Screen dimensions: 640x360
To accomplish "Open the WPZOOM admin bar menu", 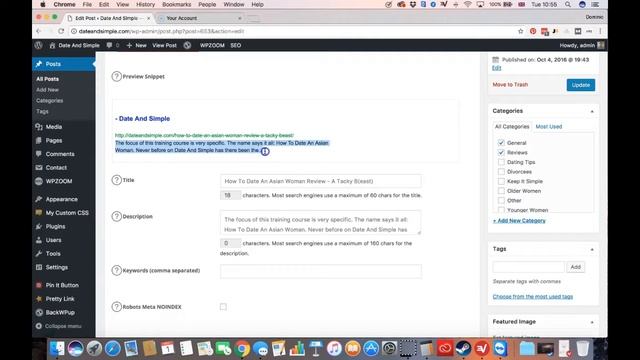I will pos(212,45).
